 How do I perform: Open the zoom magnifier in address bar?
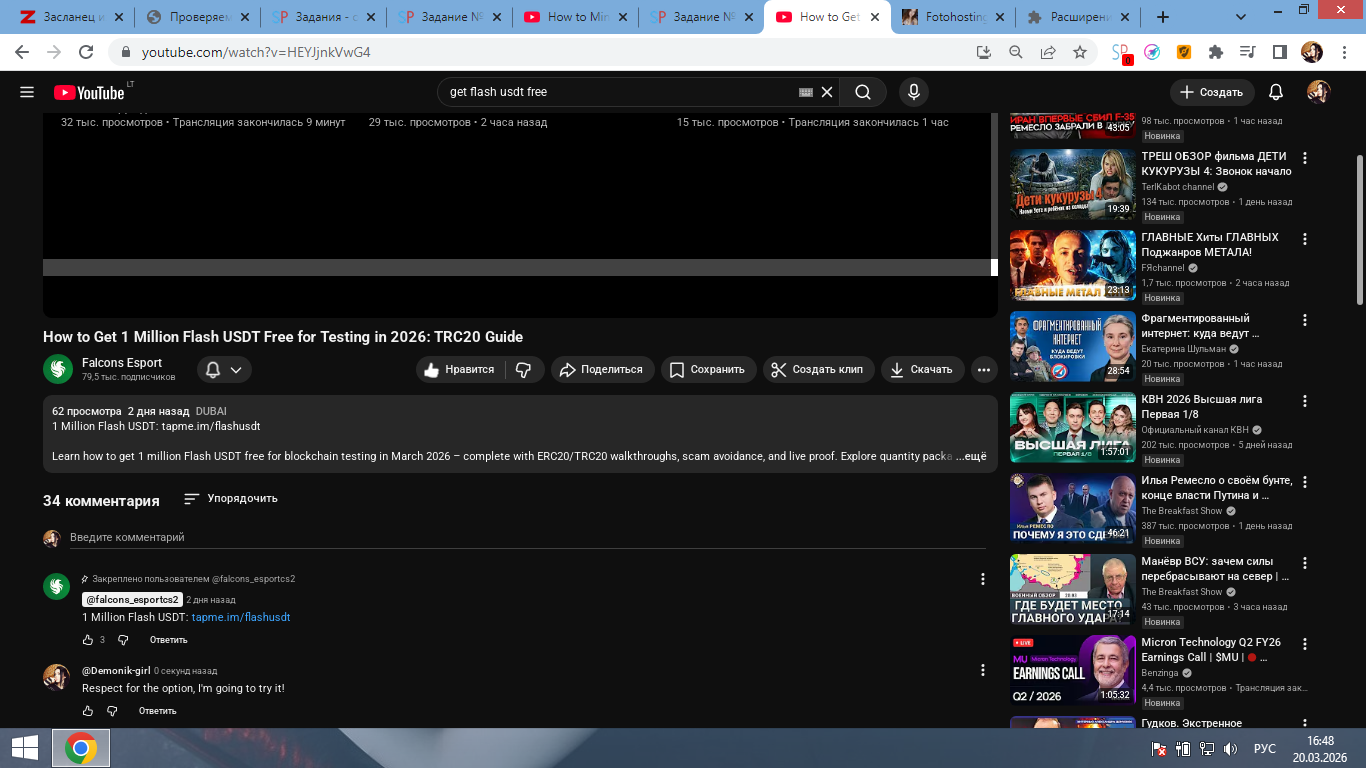[x=1016, y=52]
